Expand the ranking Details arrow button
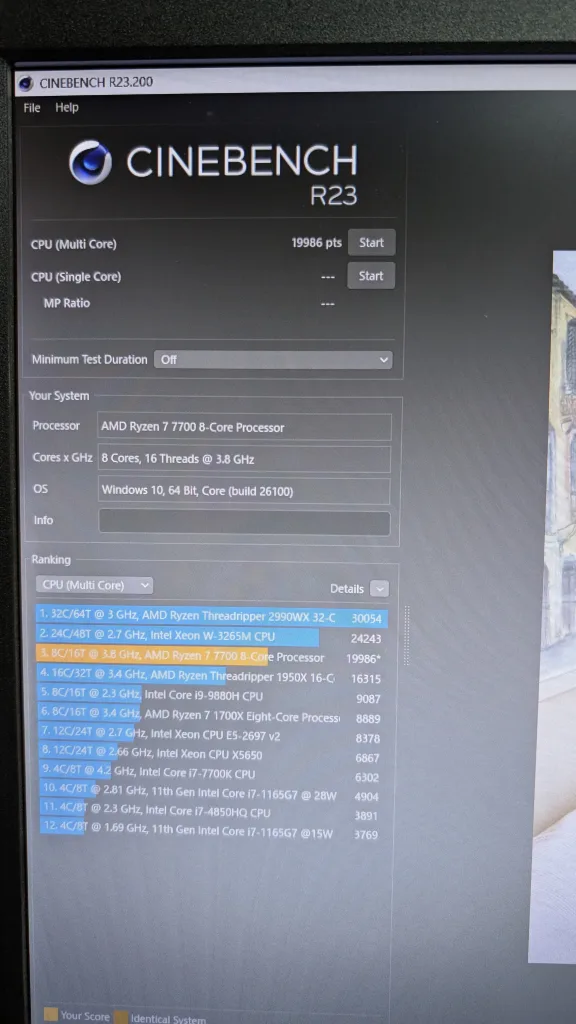This screenshot has height=1024, width=576. tap(379, 588)
